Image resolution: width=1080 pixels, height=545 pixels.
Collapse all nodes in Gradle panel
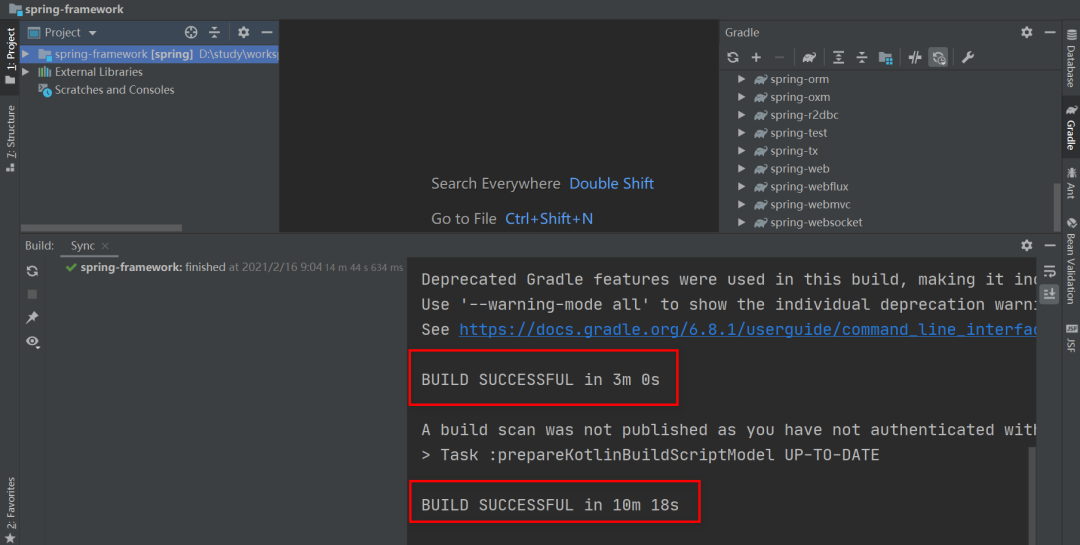pyautogui.click(x=862, y=58)
